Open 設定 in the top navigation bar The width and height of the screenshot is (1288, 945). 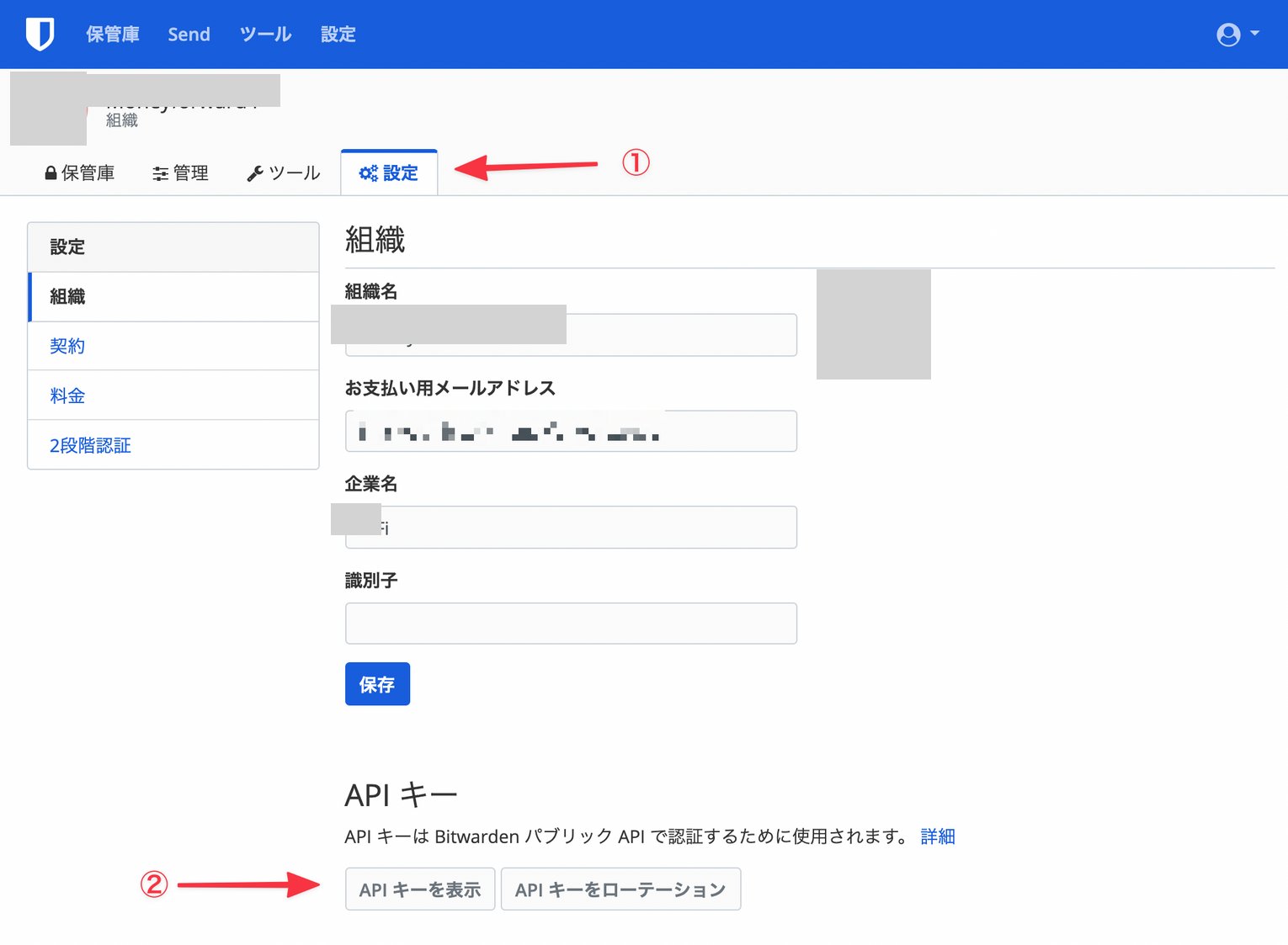338,35
